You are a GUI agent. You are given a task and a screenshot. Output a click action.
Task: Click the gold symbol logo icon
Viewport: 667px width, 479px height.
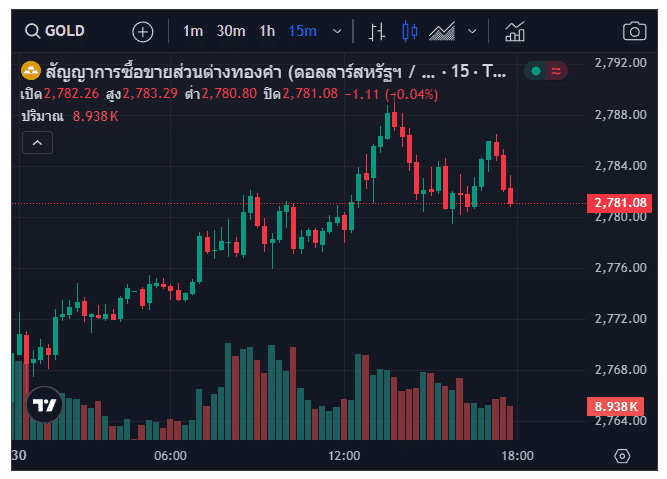pos(31,71)
